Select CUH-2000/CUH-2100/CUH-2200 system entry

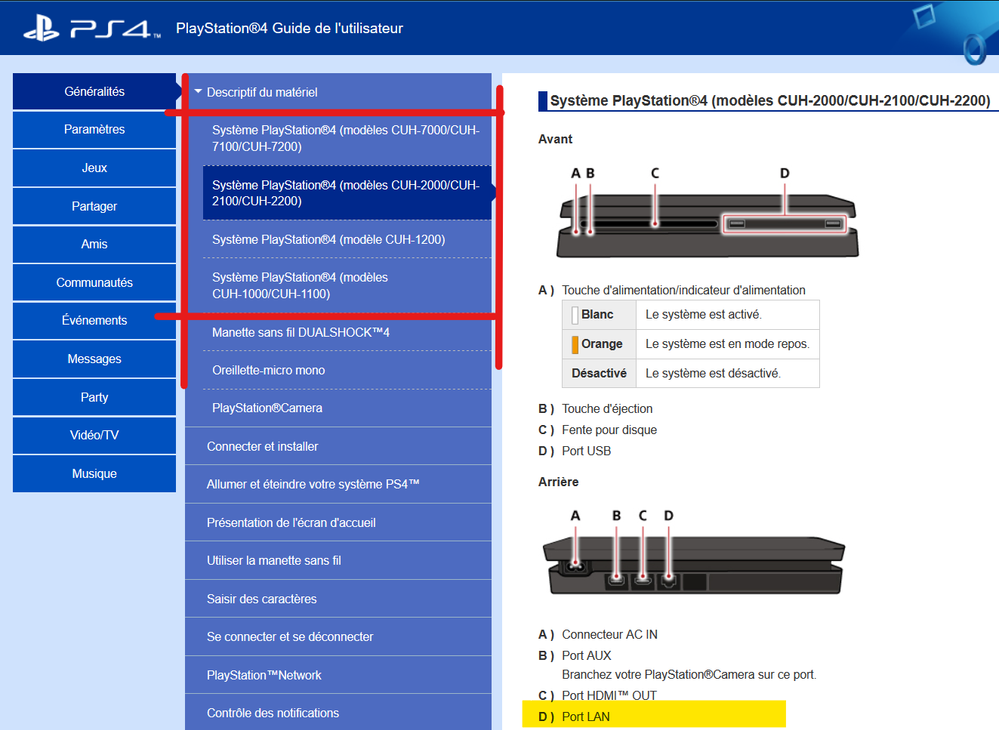tap(347, 193)
